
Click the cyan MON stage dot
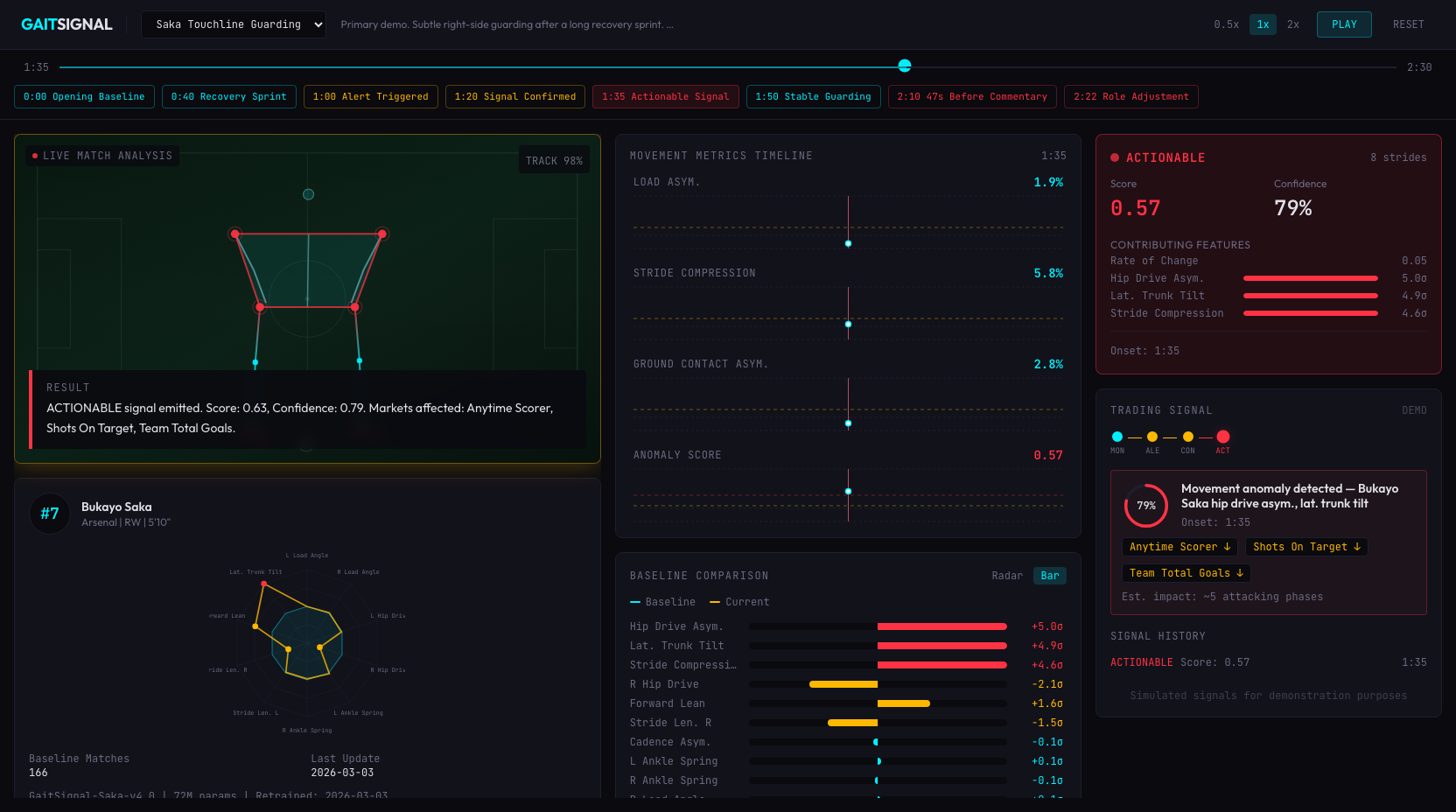click(x=1117, y=437)
